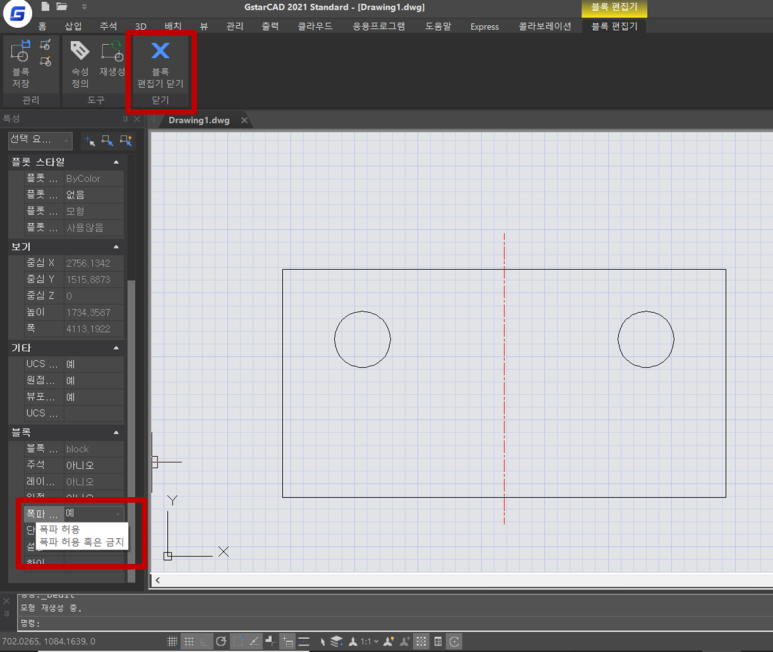
Task: Select the 폭파 허용 tooltip option
Action: click(x=60, y=528)
